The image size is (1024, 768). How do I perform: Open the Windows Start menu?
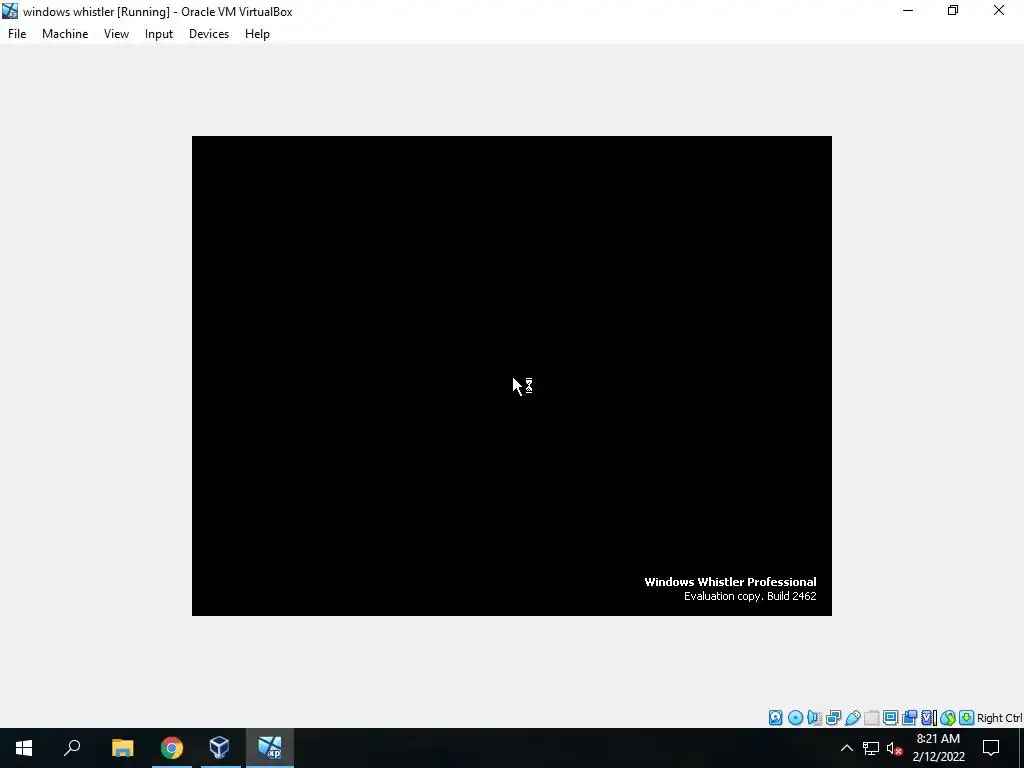click(24, 748)
